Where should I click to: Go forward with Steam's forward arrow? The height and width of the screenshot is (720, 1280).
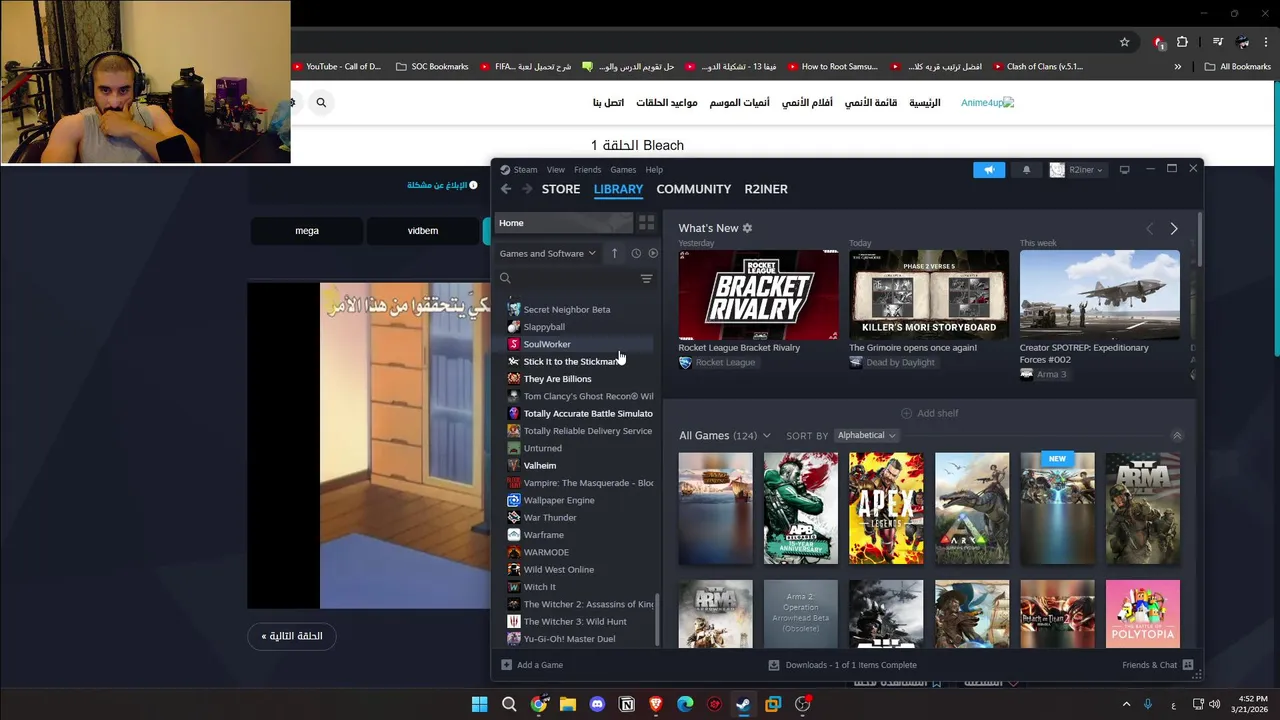pyautogui.click(x=527, y=189)
